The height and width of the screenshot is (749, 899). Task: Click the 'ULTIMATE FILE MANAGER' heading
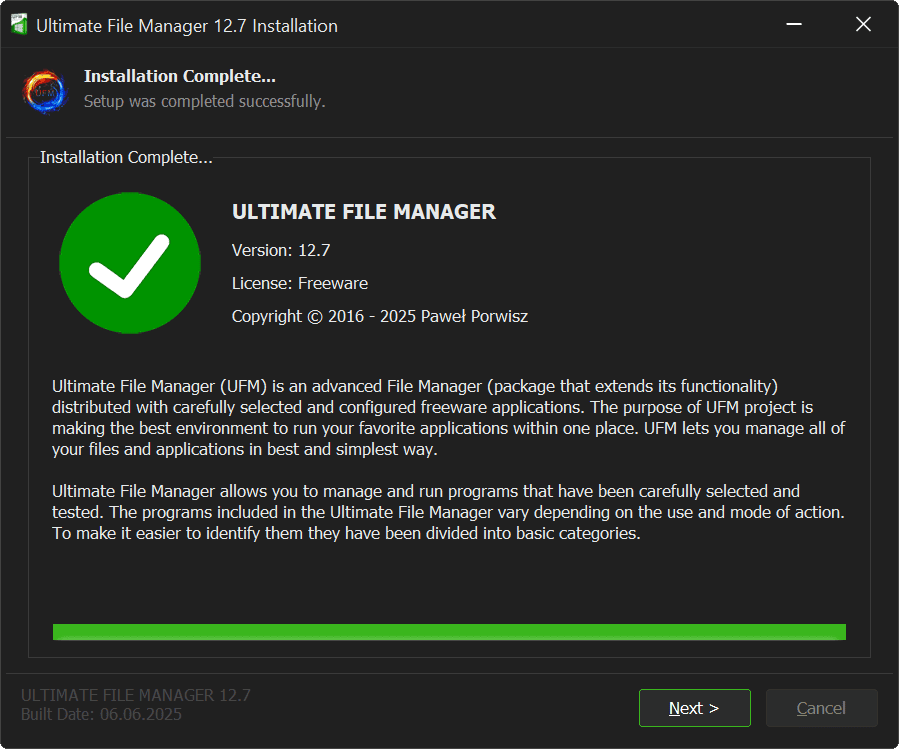coord(364,212)
